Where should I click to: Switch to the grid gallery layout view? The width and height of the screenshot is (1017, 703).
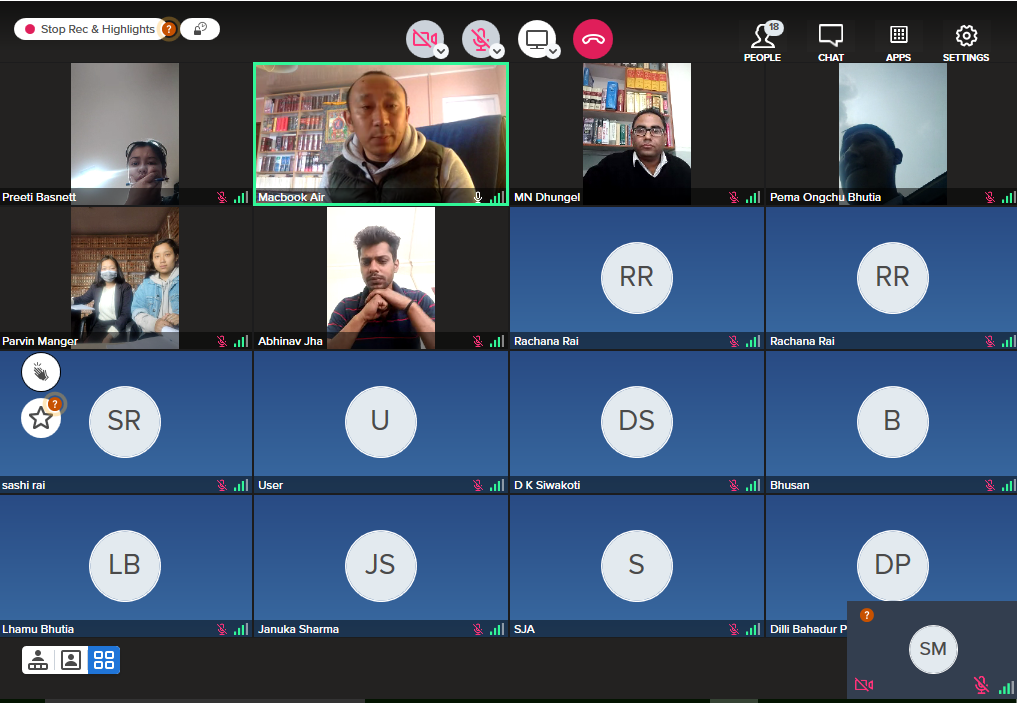click(x=104, y=660)
